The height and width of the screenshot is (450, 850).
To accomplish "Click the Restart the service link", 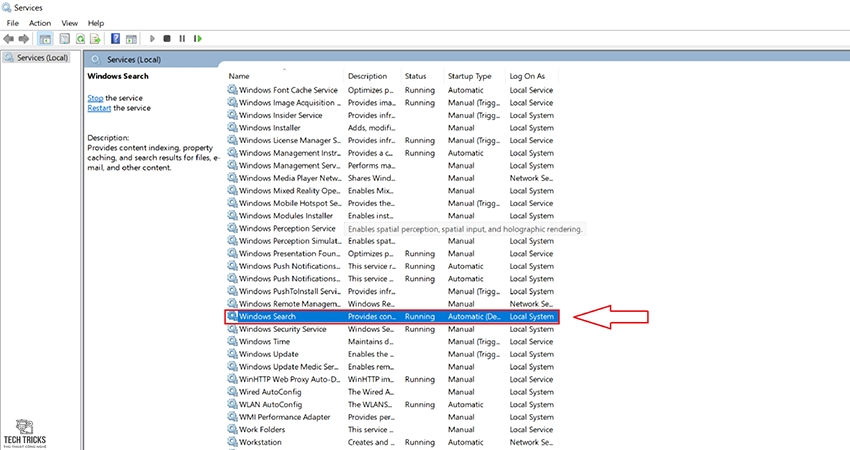I will [x=99, y=108].
